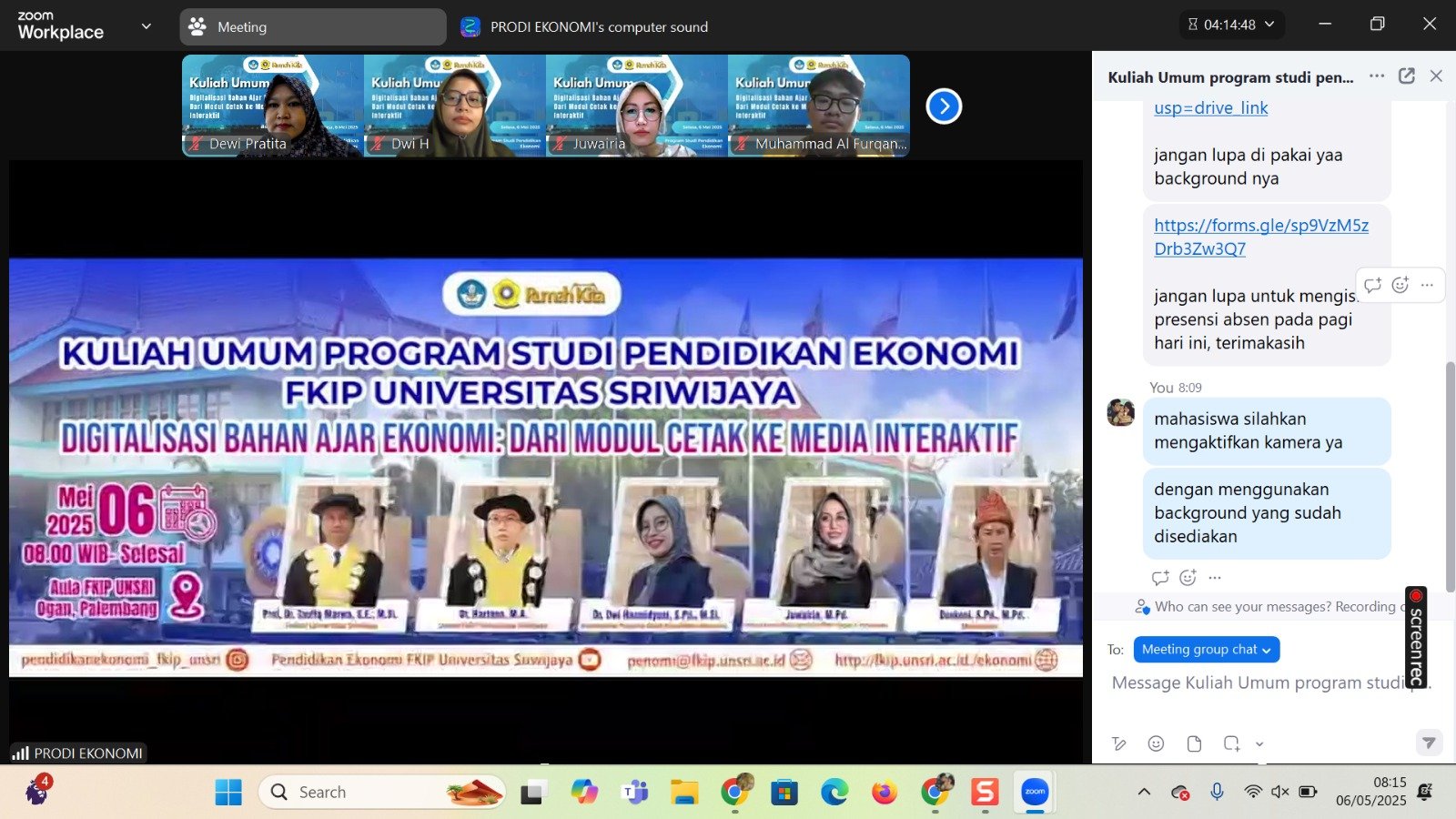Open chat panel more options menu

click(1377, 76)
